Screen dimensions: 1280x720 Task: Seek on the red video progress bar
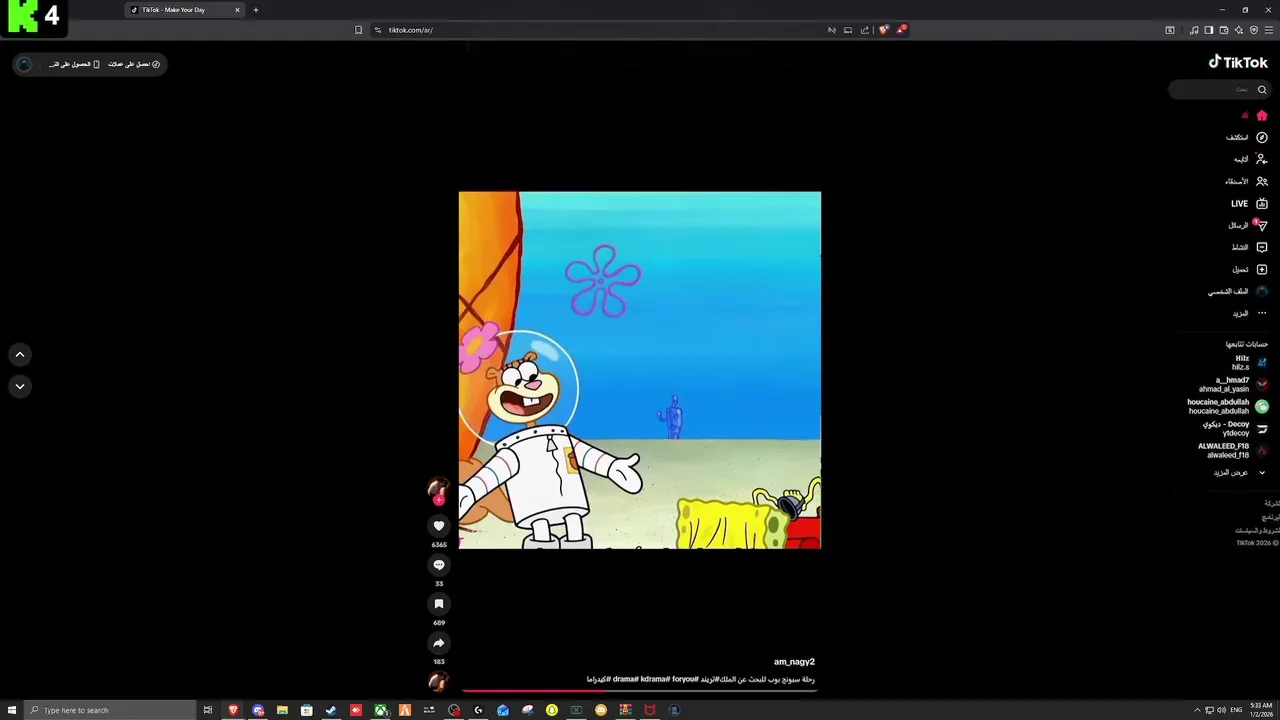pyautogui.click(x=639, y=690)
